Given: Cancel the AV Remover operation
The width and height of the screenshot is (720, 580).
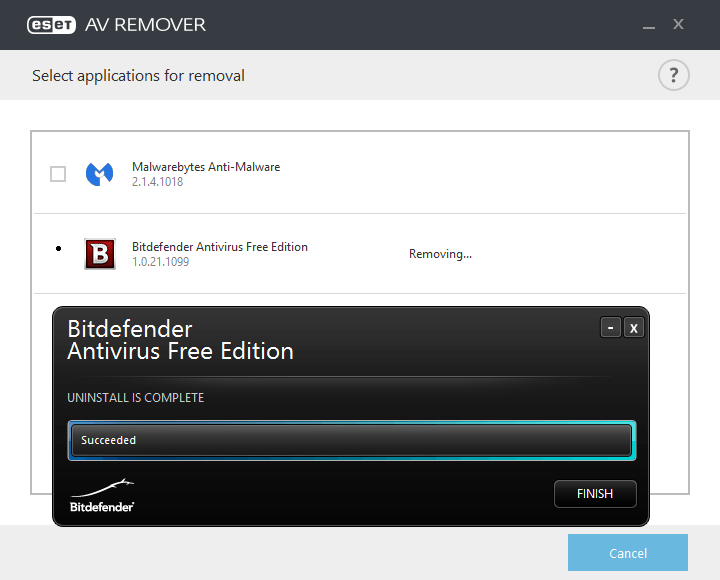Looking at the screenshot, I should (628, 552).
